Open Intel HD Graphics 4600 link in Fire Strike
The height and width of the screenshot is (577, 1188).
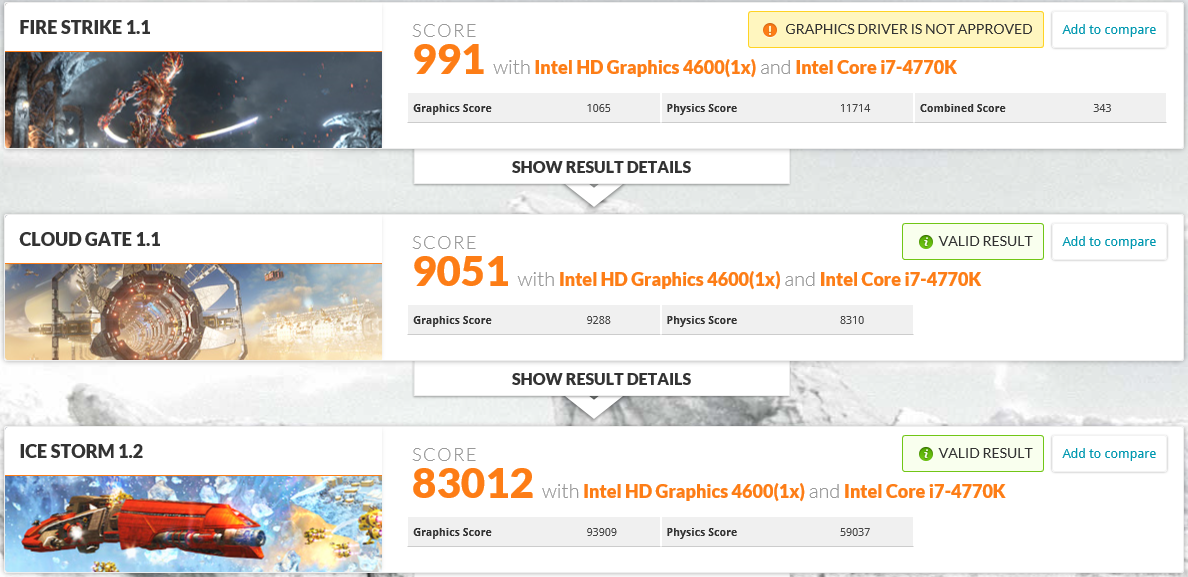(x=645, y=67)
